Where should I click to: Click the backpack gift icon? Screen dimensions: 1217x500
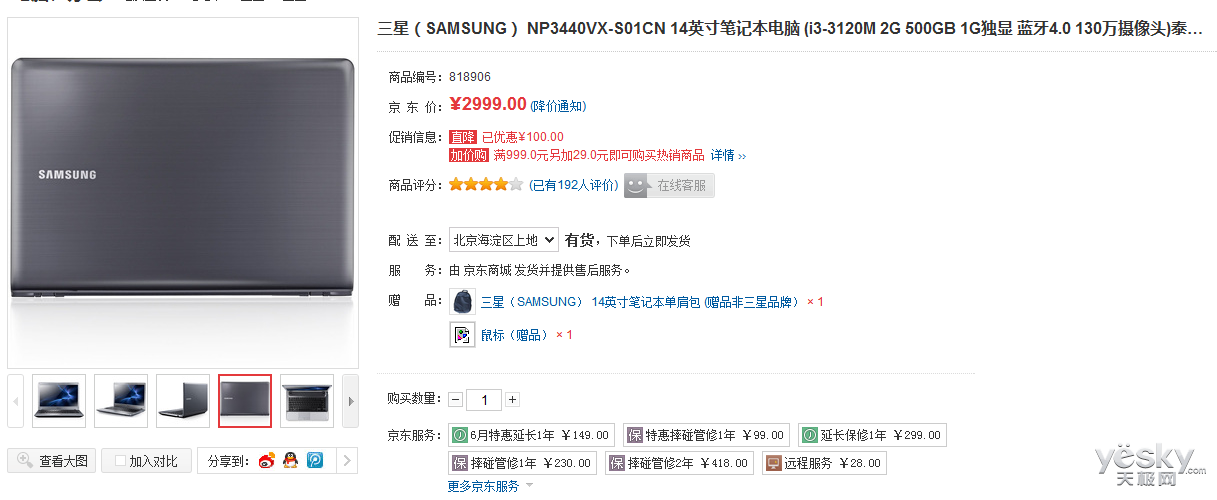(x=462, y=301)
